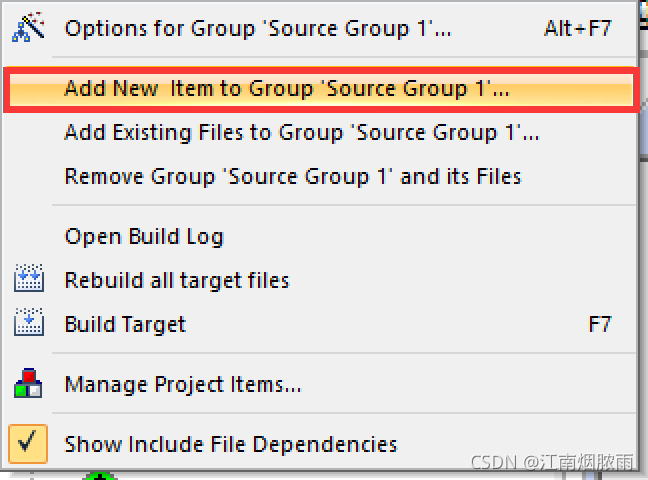Select Add New Item to Group 'Source Group 1'

tap(287, 88)
